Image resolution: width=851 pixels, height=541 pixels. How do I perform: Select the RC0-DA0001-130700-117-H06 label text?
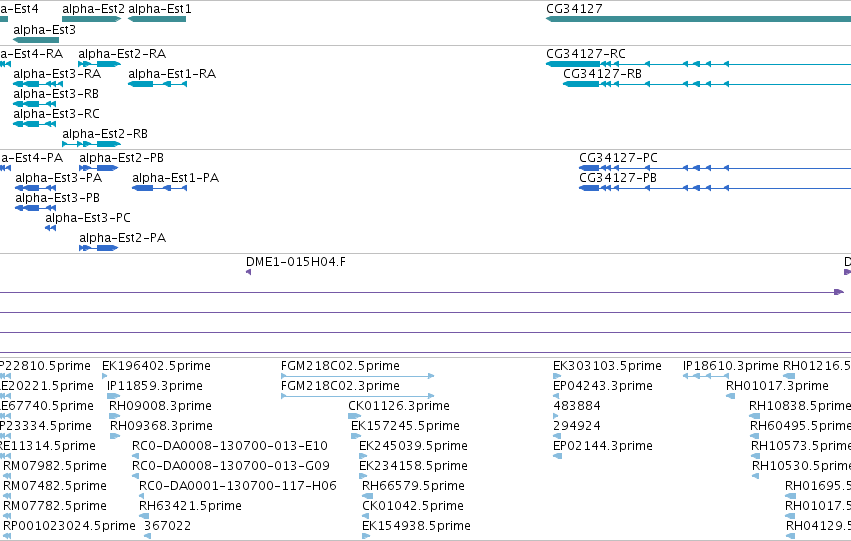(238, 486)
